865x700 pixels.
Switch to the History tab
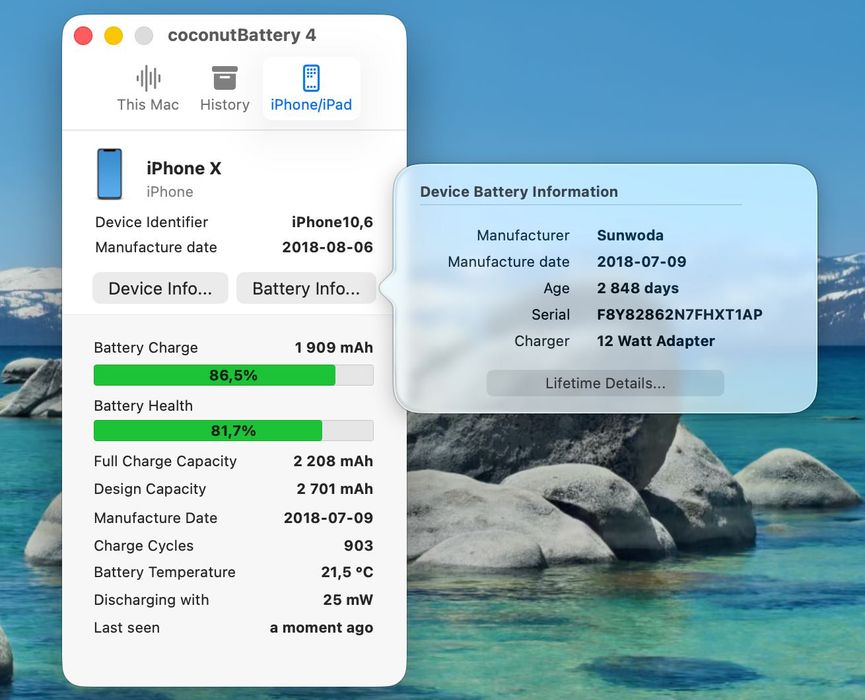click(x=225, y=89)
